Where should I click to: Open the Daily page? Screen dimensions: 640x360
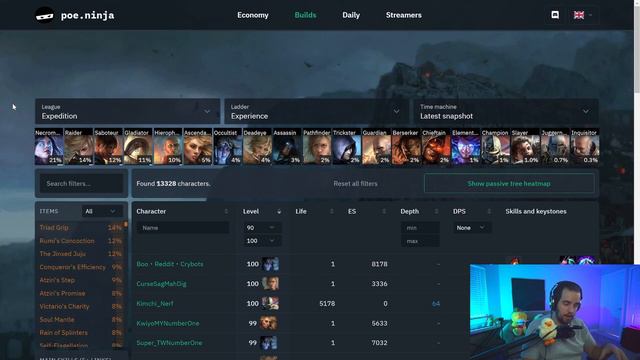351,15
